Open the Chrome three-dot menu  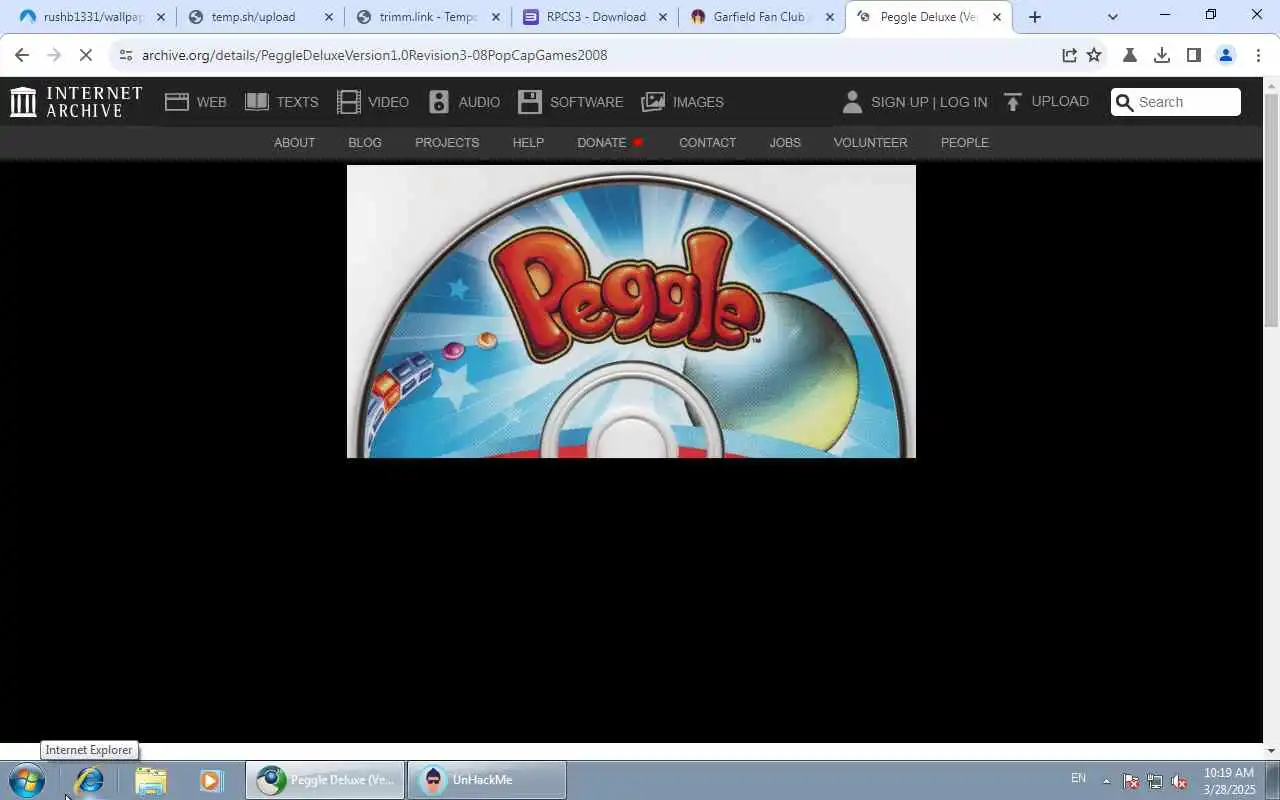(x=1258, y=55)
